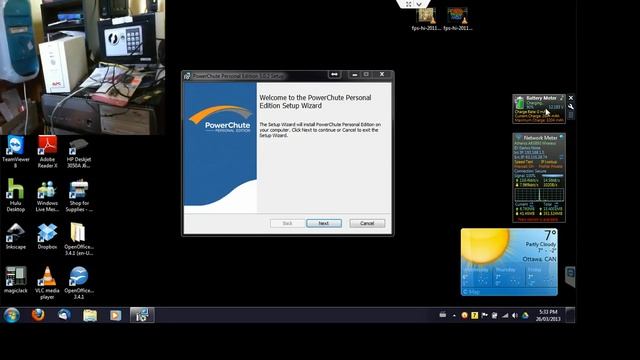Open the network signal tray icon

505,315
